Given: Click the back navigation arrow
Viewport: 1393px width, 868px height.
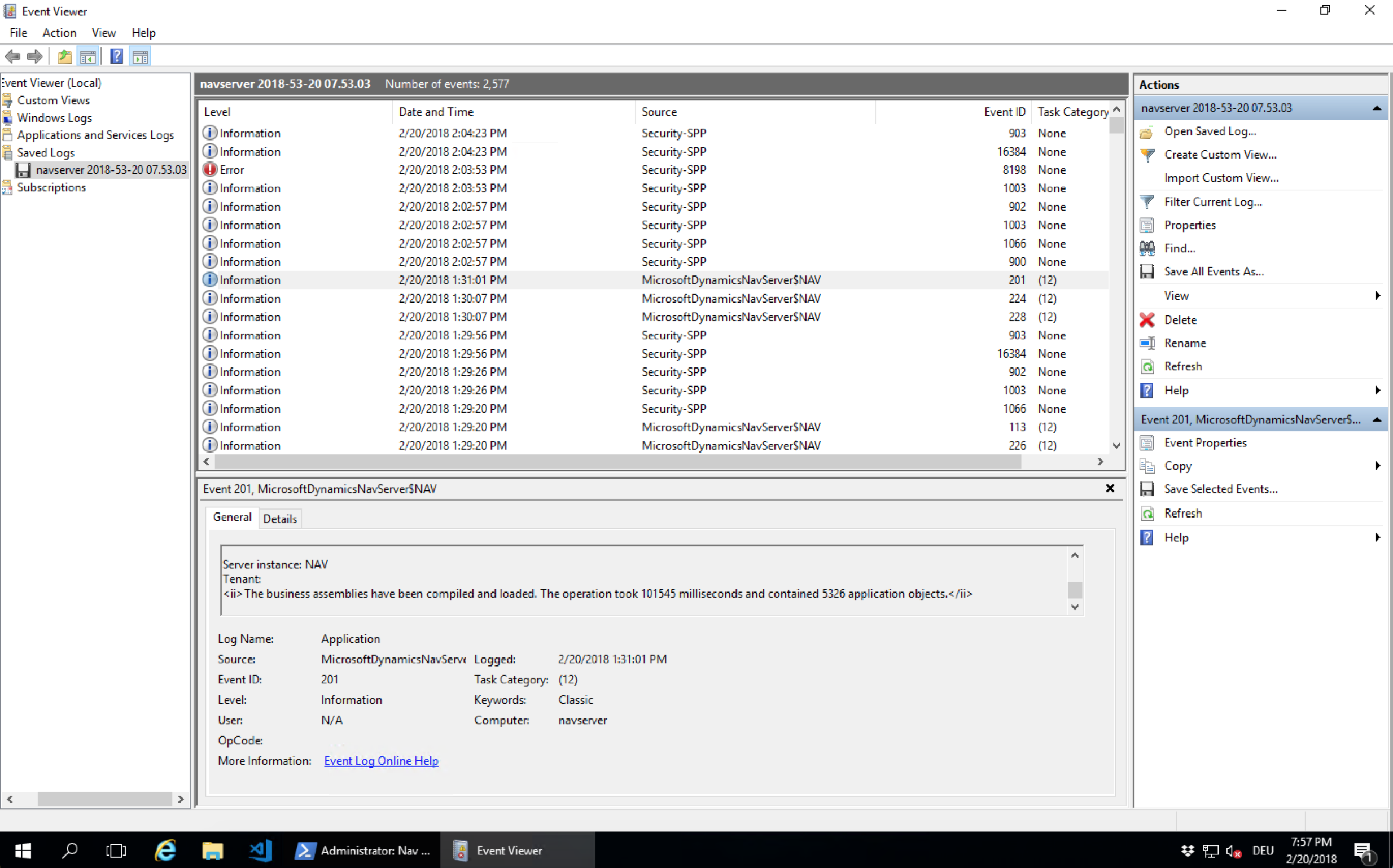Looking at the screenshot, I should click(12, 56).
